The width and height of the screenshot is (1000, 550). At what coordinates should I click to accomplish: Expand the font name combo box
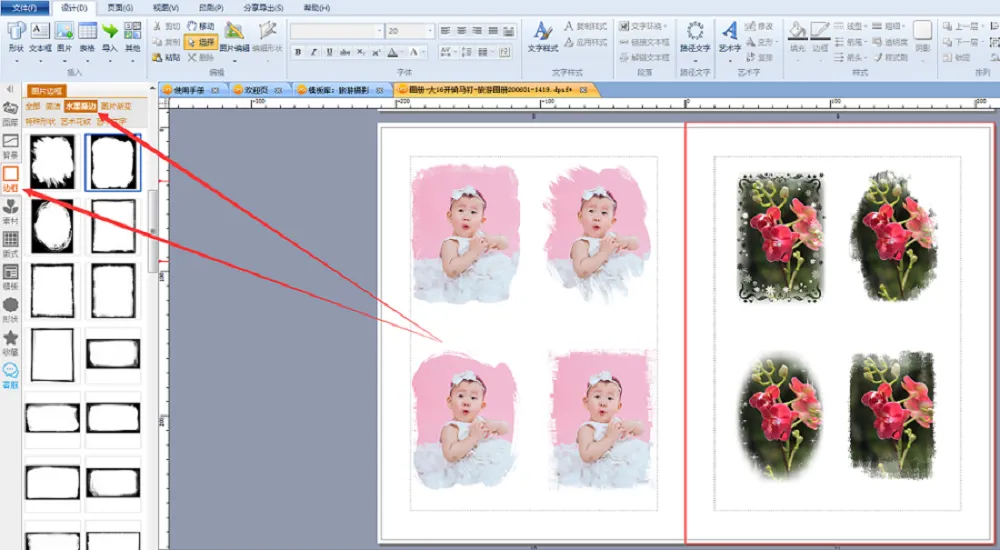(379, 31)
